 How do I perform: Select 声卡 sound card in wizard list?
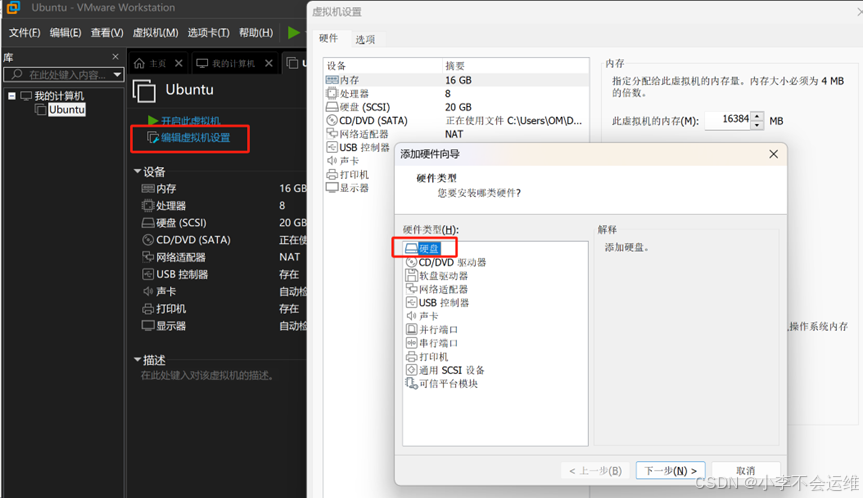pos(422,316)
